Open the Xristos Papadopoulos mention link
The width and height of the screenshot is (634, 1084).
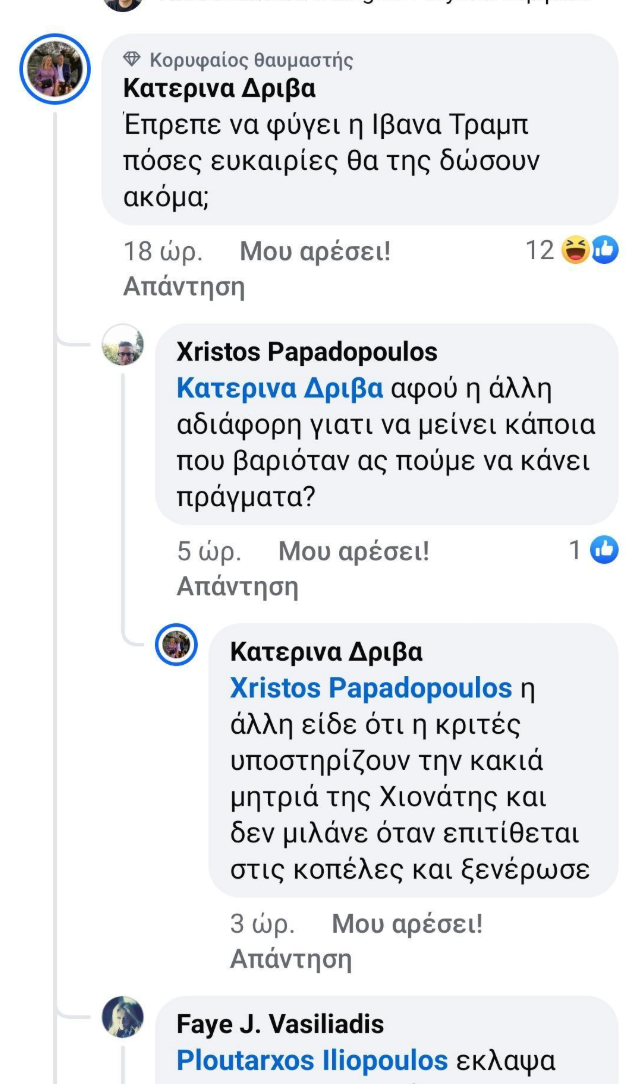click(x=370, y=688)
